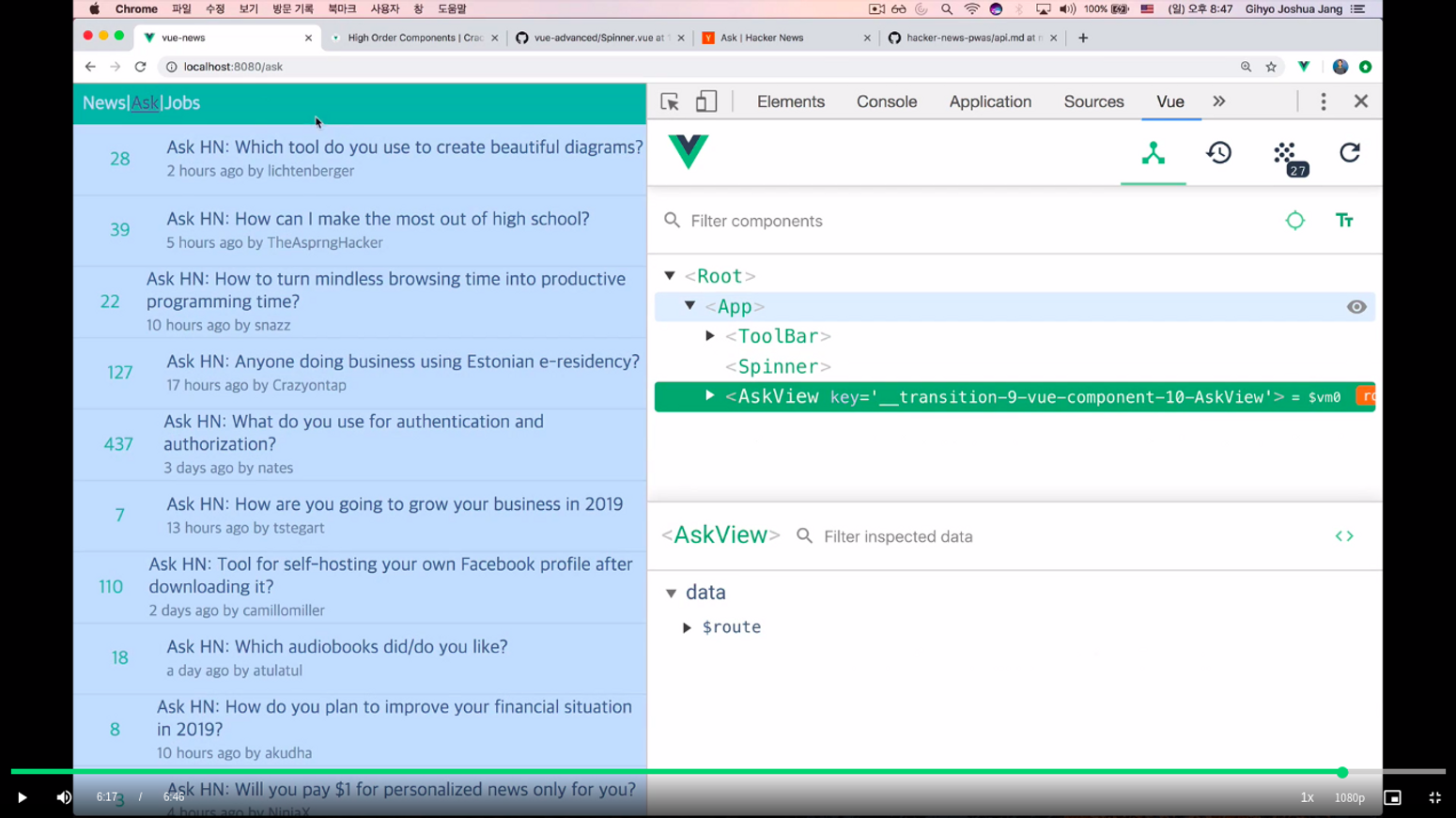Switch to Elements tab
The width and height of the screenshot is (1456, 818).
[x=791, y=101]
